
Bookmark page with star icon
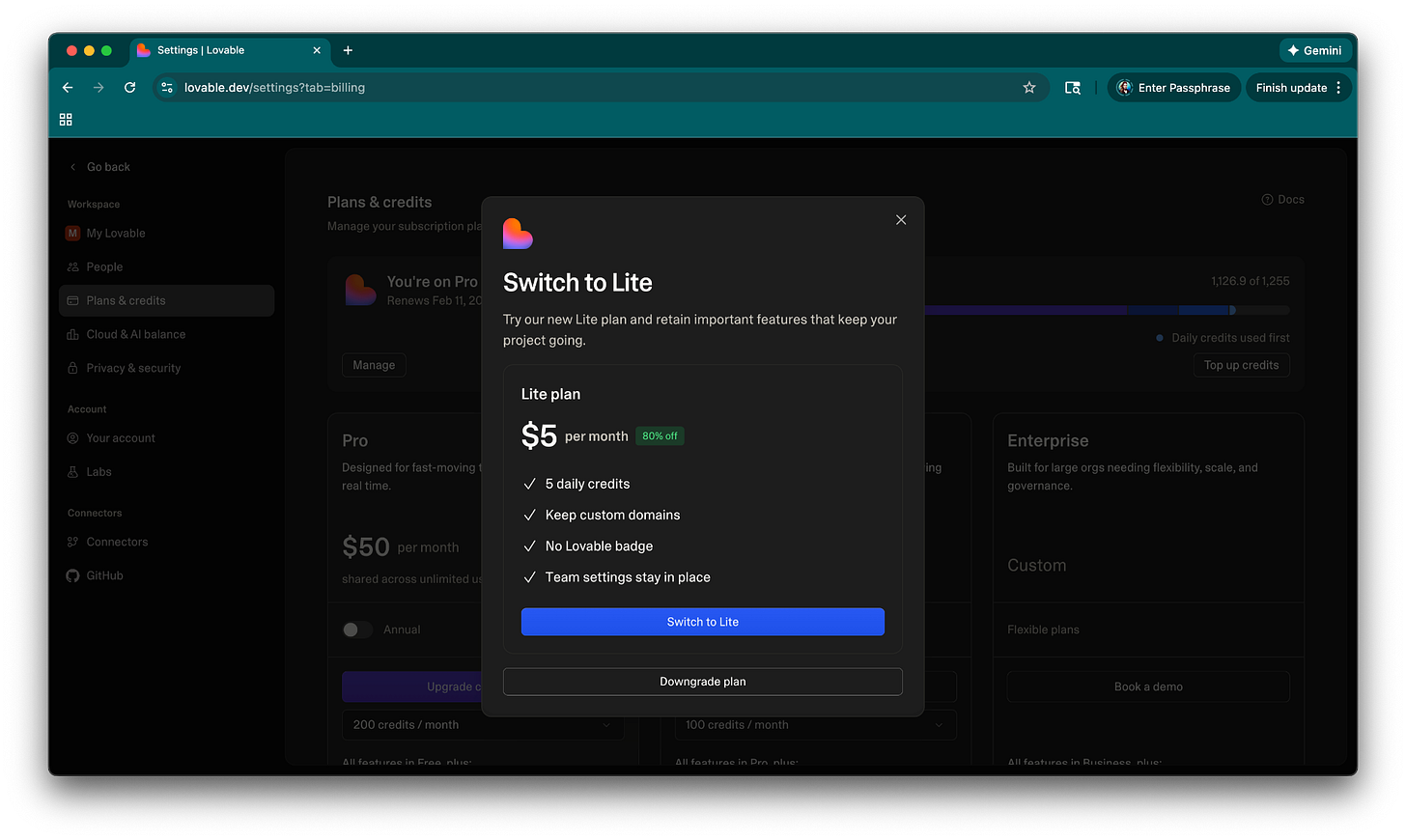coord(1029,87)
